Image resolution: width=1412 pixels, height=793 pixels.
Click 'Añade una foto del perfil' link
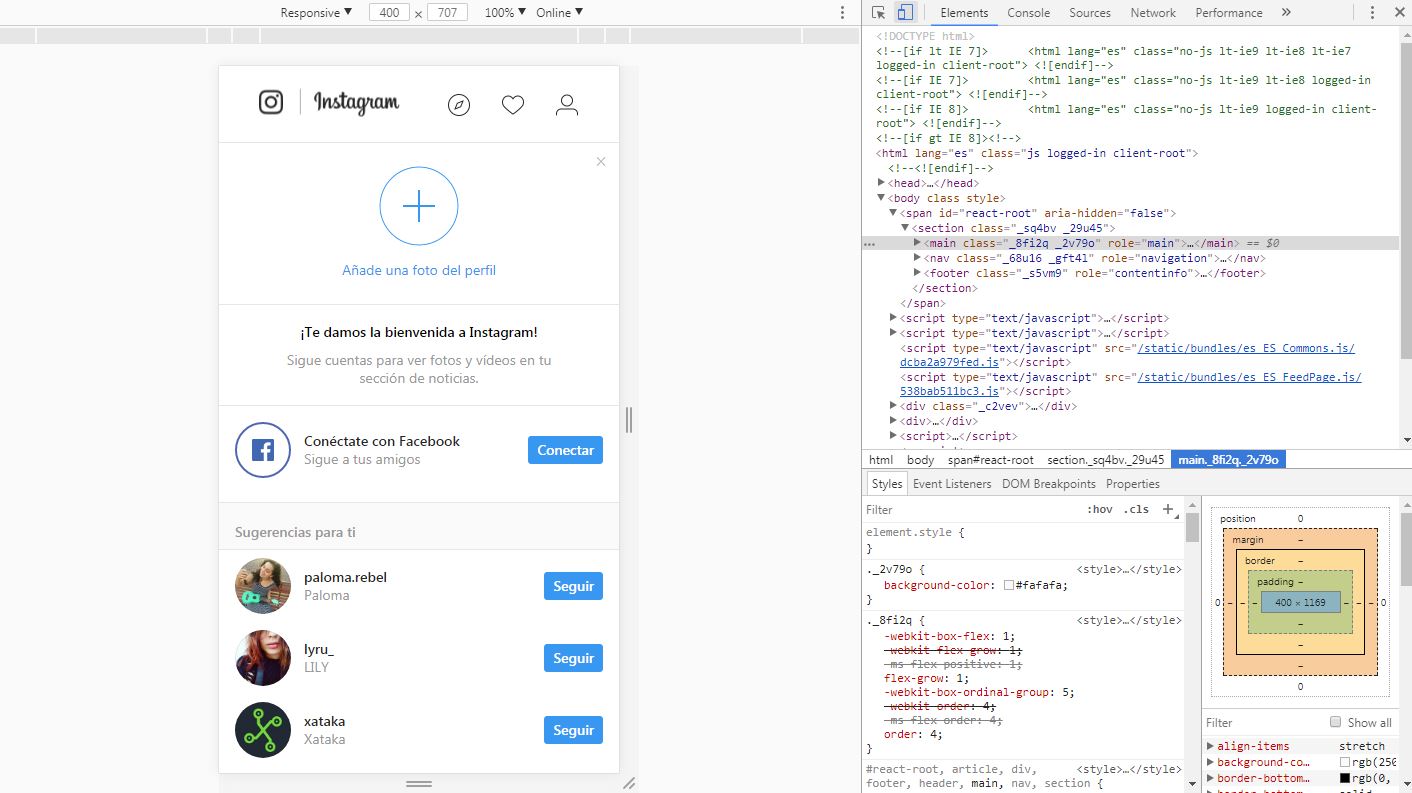click(x=419, y=270)
